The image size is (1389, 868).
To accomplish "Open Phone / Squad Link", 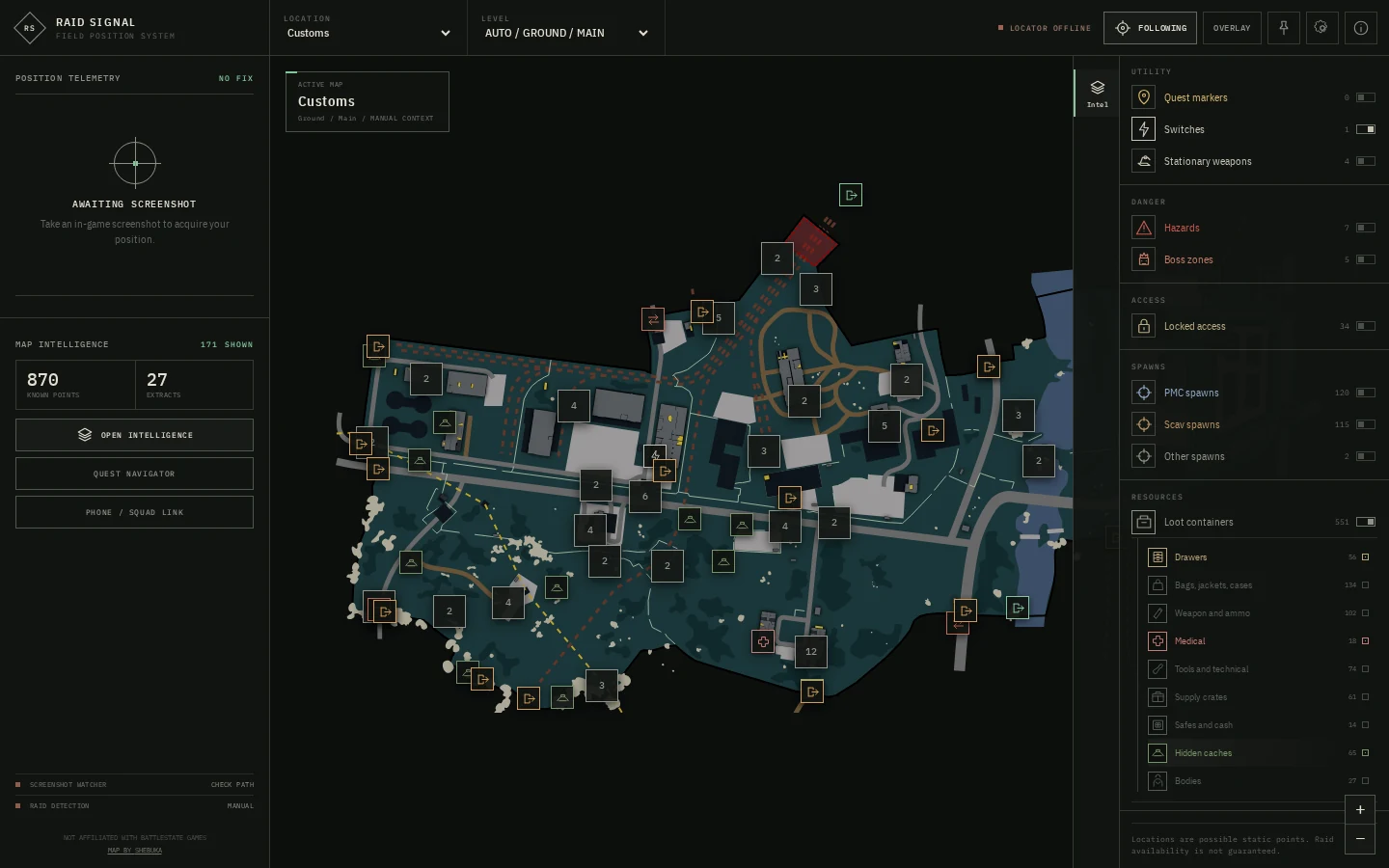I will (134, 512).
